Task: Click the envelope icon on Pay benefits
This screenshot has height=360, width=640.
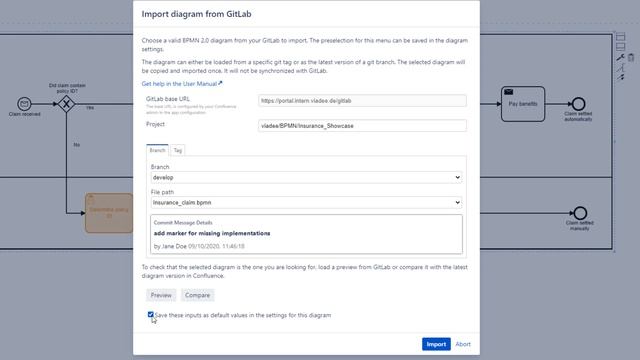Action: 509,92
